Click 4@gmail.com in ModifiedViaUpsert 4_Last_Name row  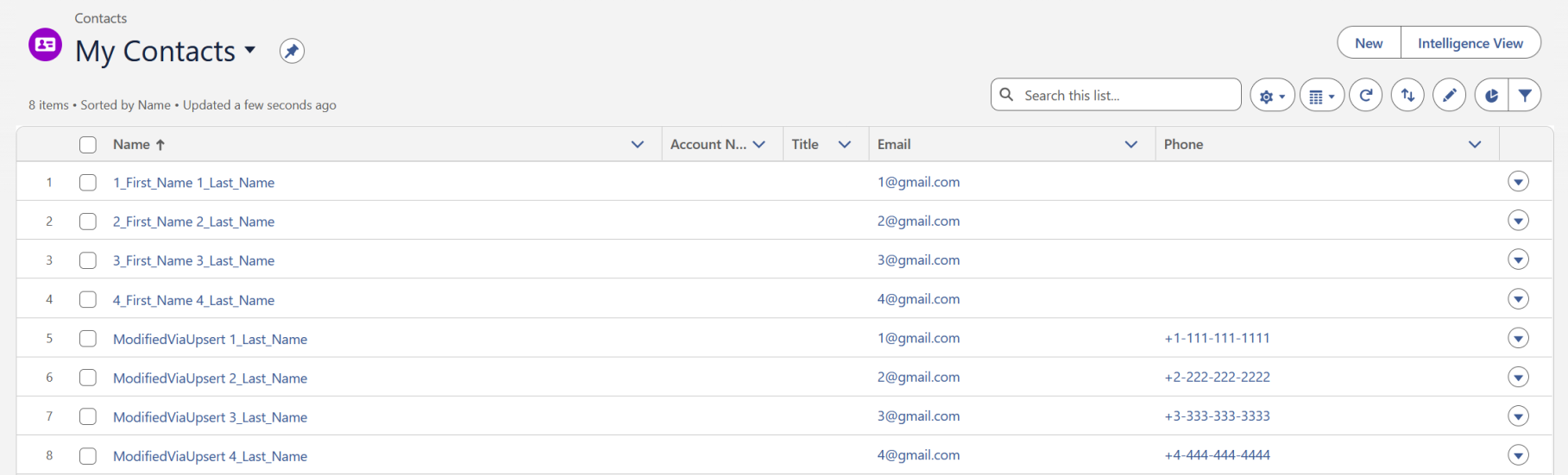pyautogui.click(x=918, y=455)
